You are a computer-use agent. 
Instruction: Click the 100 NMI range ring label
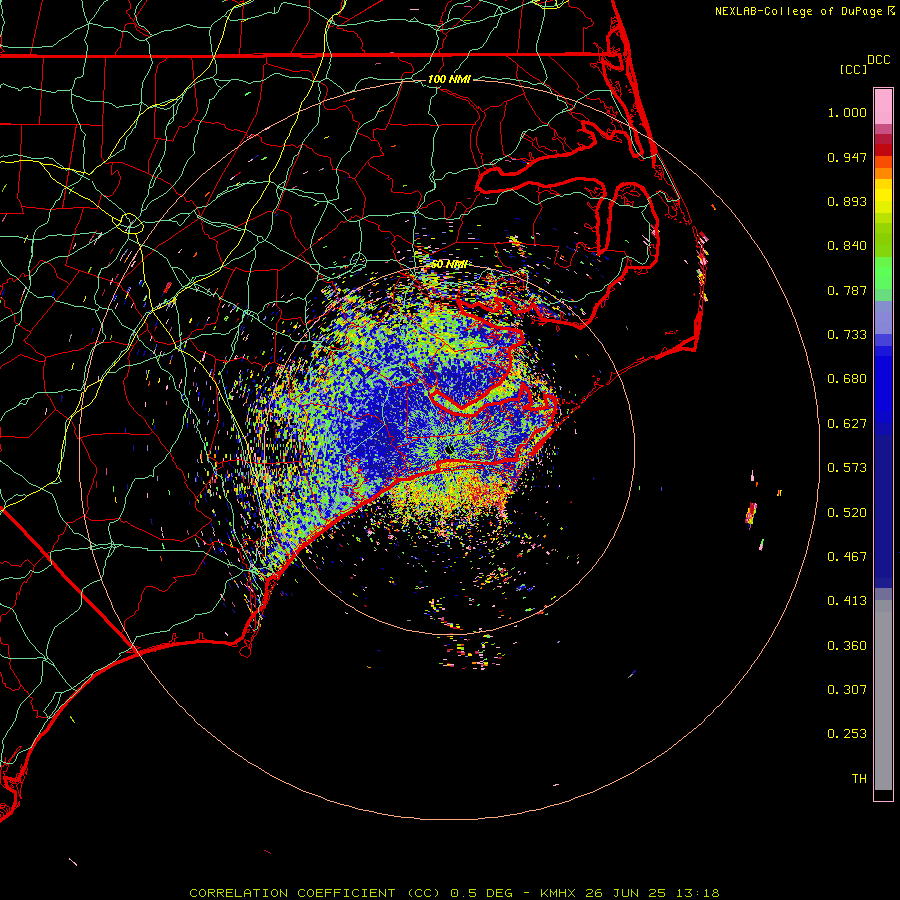coord(449,79)
